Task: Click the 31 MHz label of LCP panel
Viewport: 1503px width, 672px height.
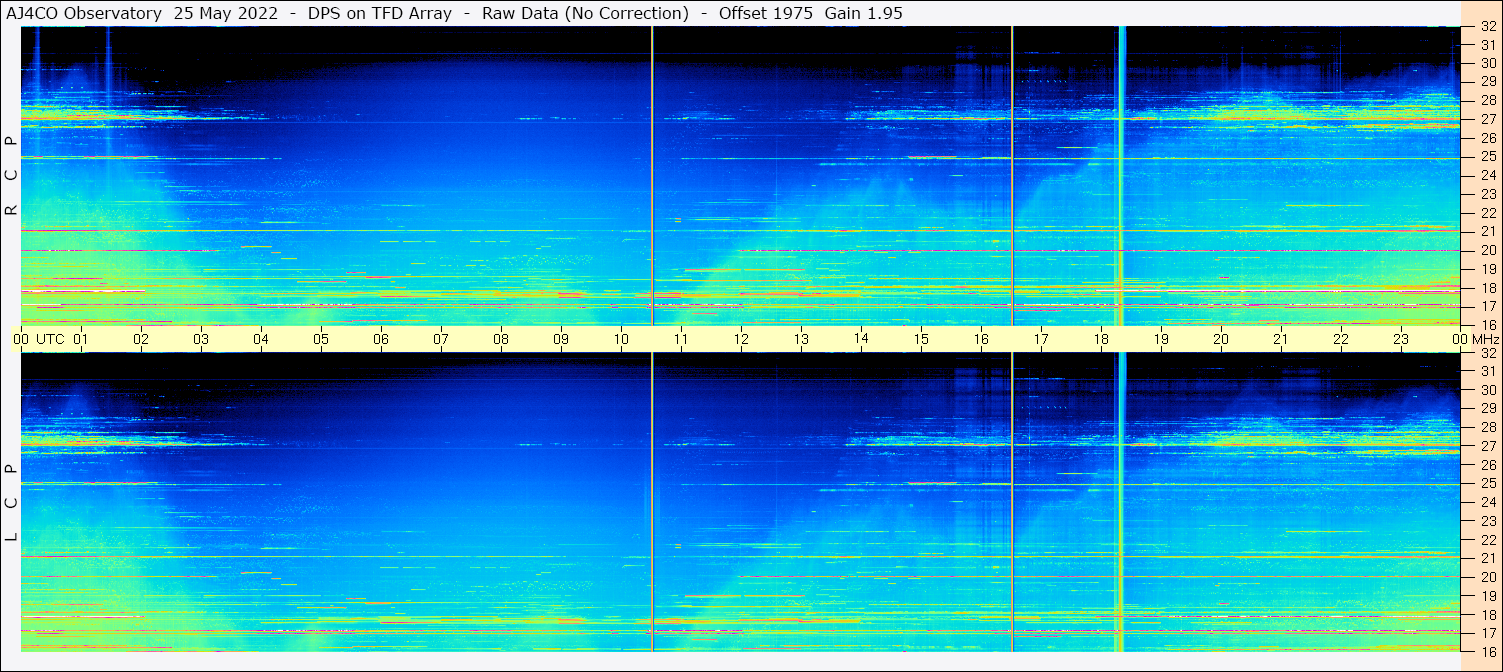Action: pos(1488,371)
